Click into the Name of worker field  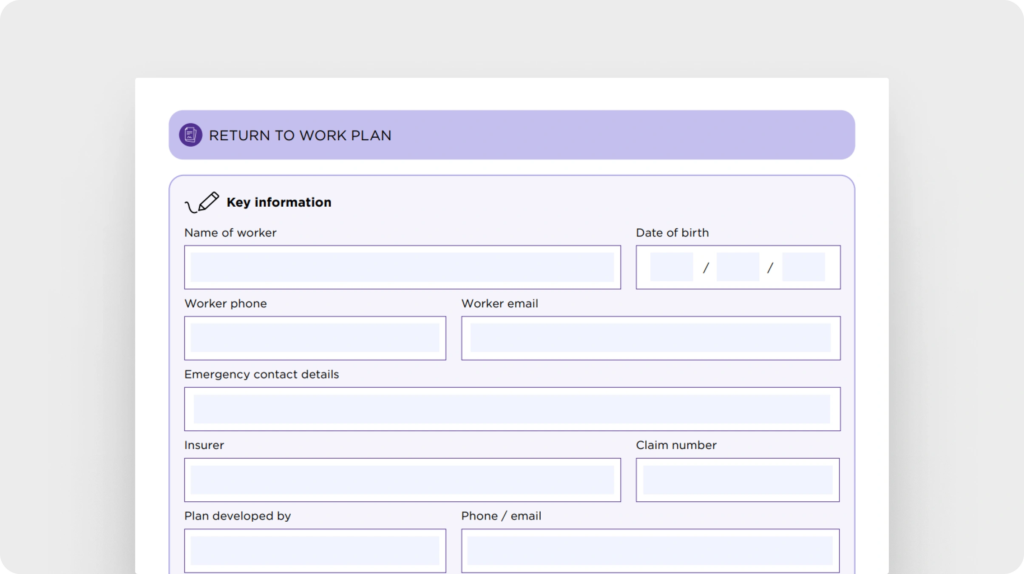(x=402, y=267)
